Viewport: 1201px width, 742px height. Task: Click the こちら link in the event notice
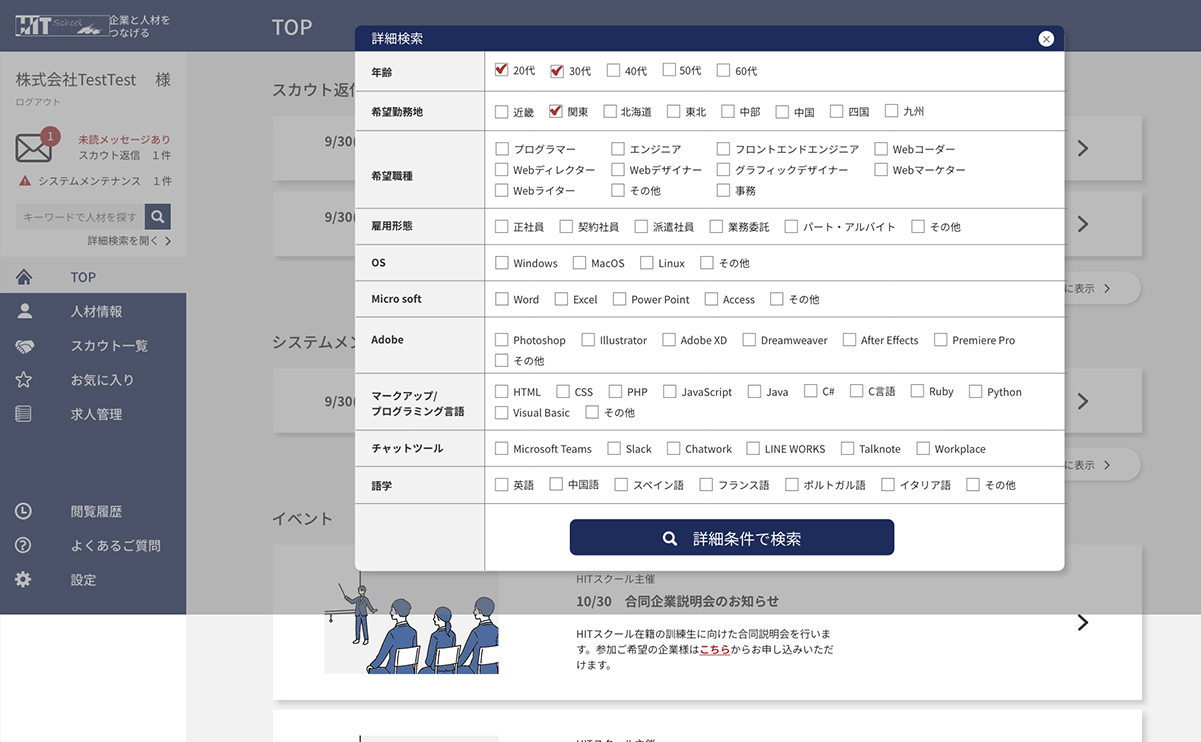pyautogui.click(x=714, y=649)
